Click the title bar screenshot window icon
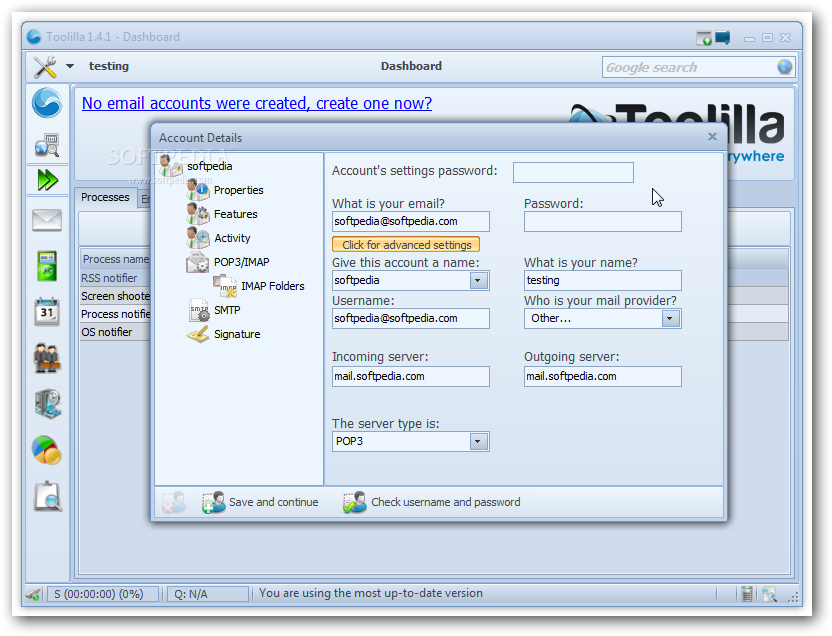832x636 pixels. click(x=704, y=38)
